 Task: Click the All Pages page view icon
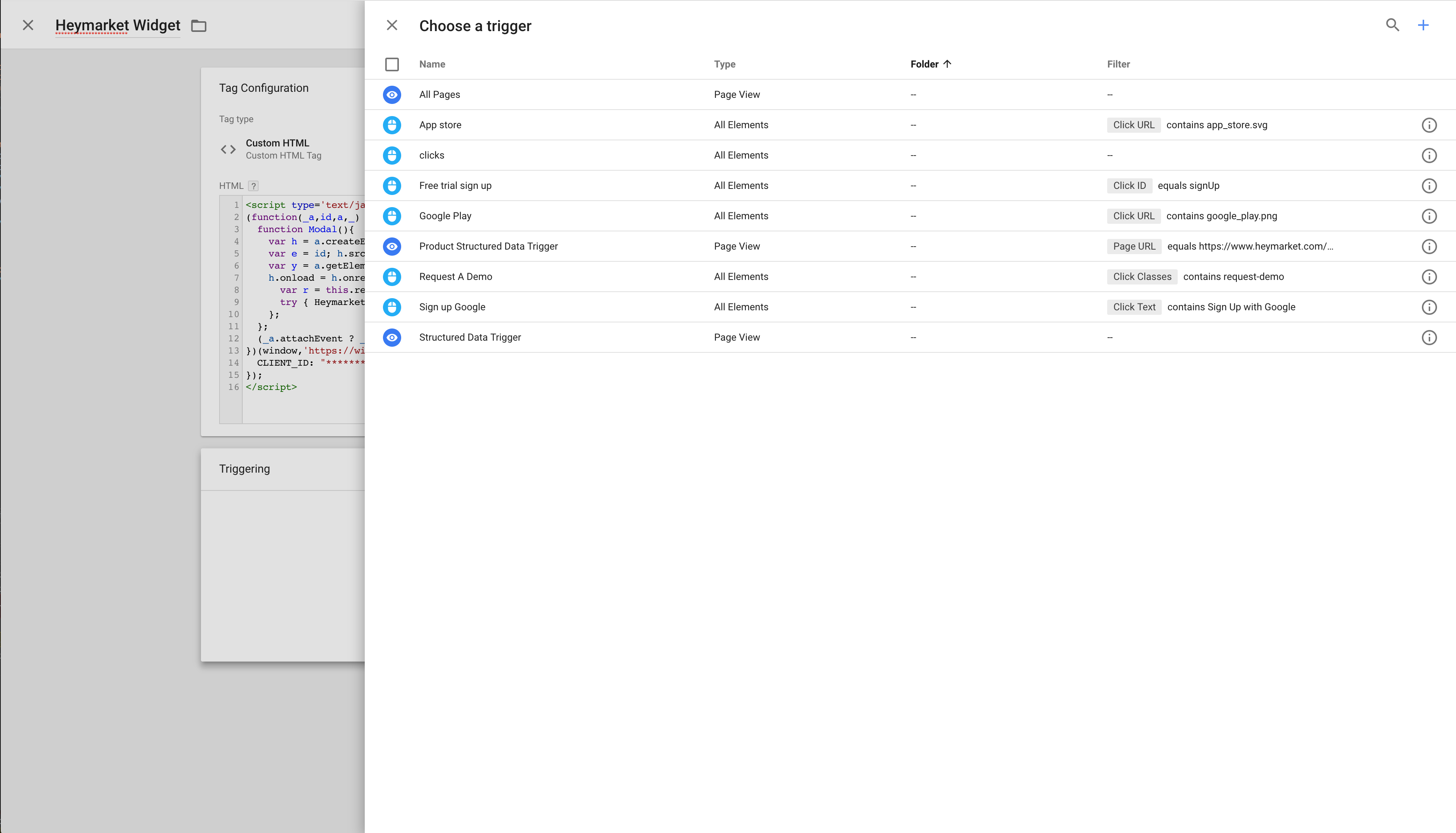click(x=392, y=94)
